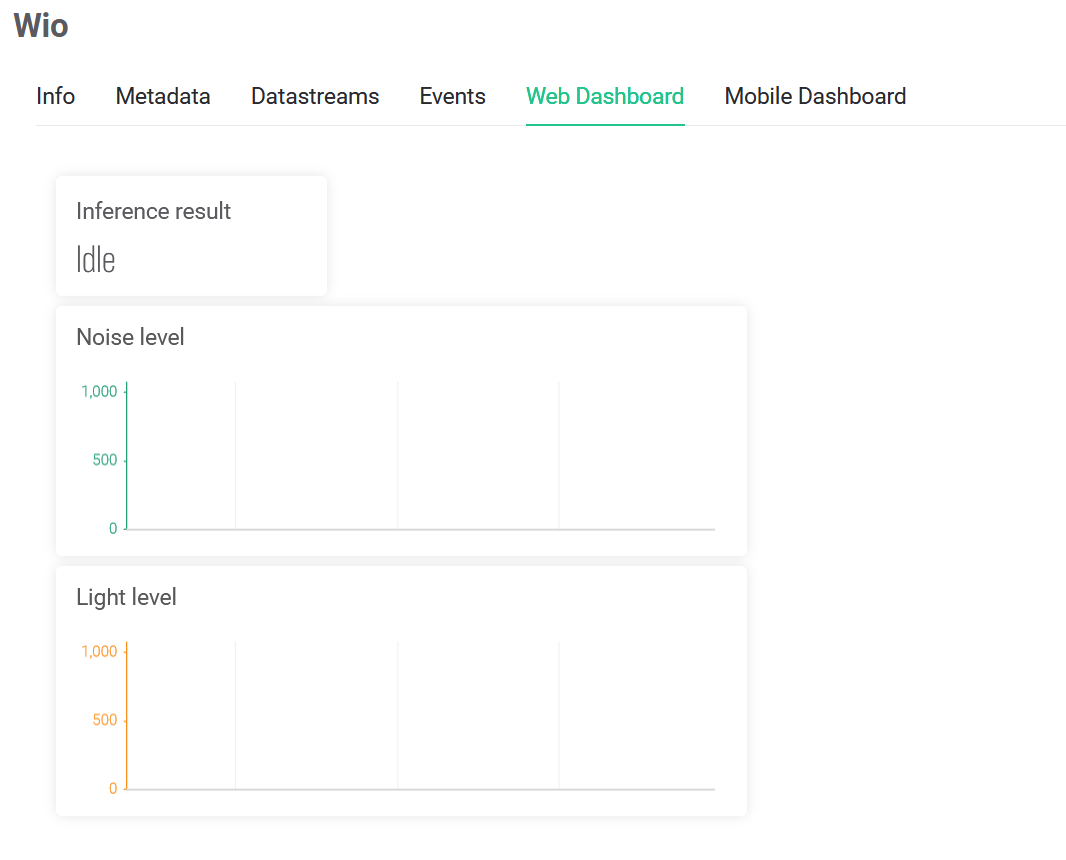Screen dimensions: 1066x860
Task: Select the Idle value in Inference result
Action: pyautogui.click(x=96, y=260)
